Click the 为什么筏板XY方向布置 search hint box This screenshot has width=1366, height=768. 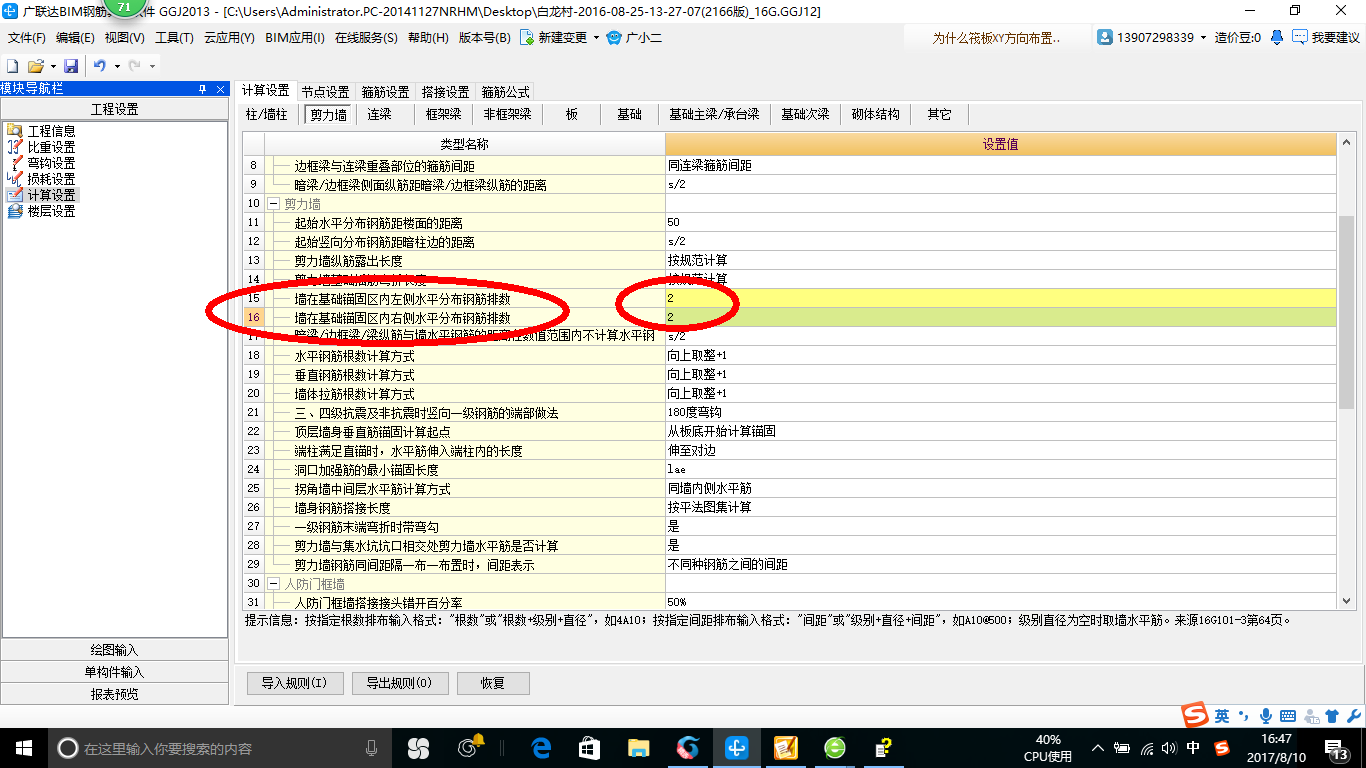(x=995, y=38)
